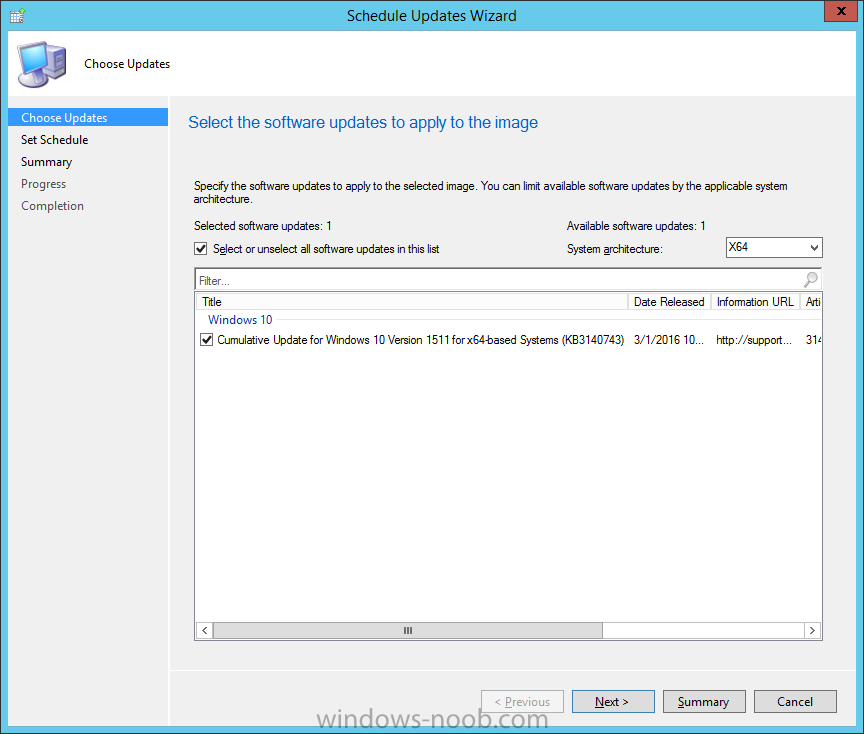The width and height of the screenshot is (864, 734).
Task: Select the Cumulative Update for Windows 10 row title
Action: click(420, 340)
